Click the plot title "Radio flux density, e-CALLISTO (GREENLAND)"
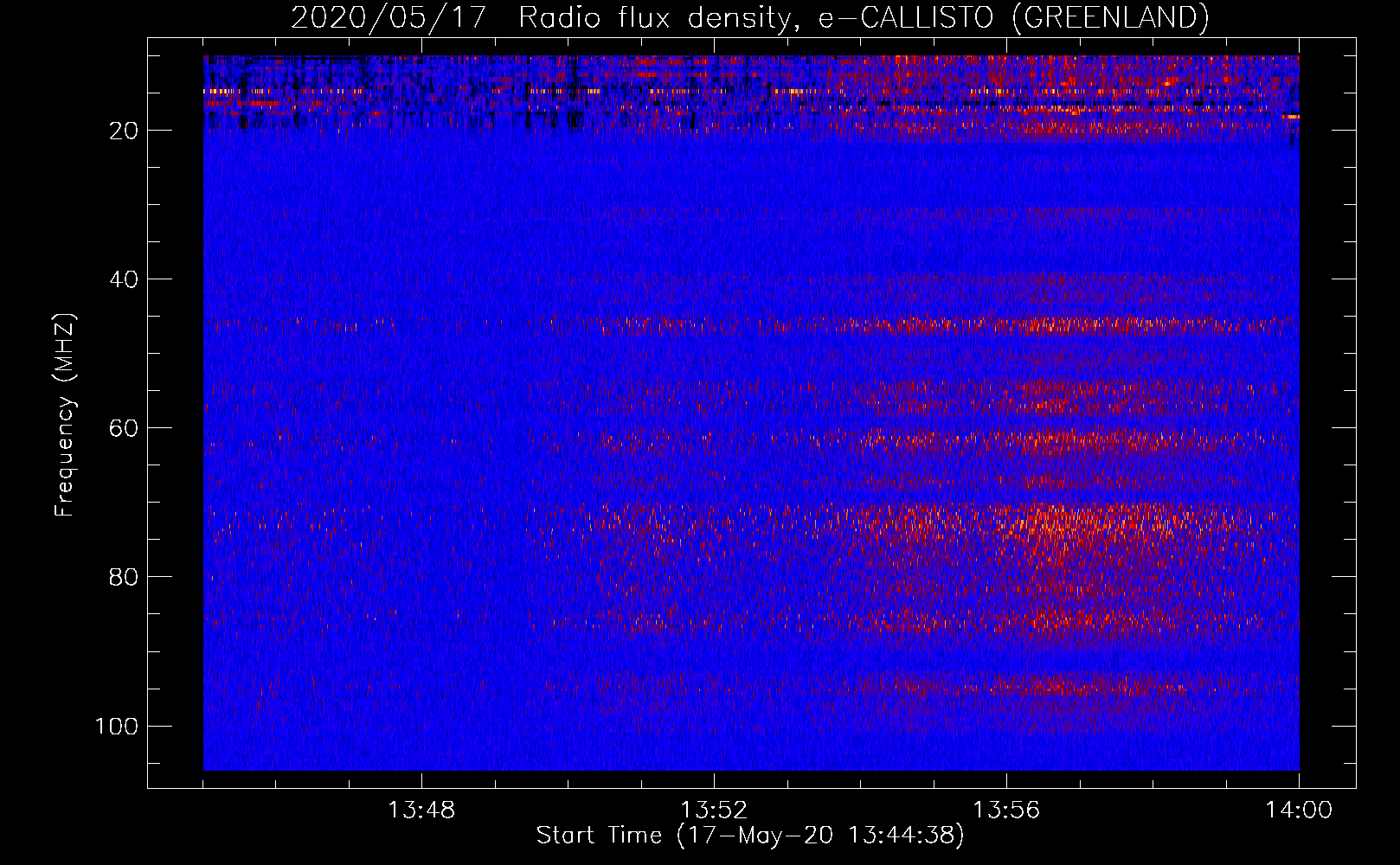Image resolution: width=1400 pixels, height=865 pixels. tap(864, 18)
